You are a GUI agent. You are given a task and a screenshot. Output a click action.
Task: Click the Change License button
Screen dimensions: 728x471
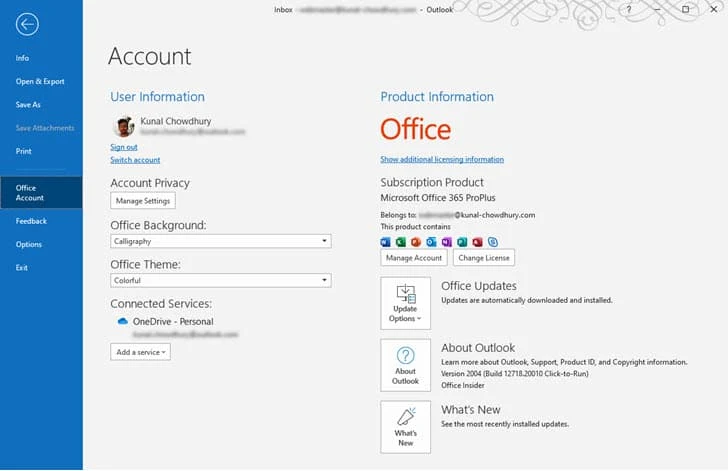click(484, 258)
